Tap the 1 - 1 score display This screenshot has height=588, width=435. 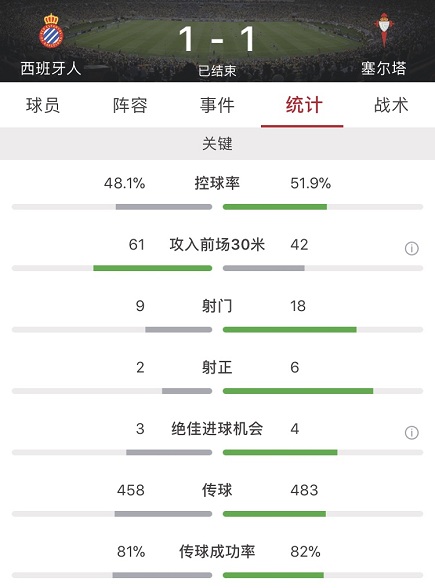coord(217,39)
